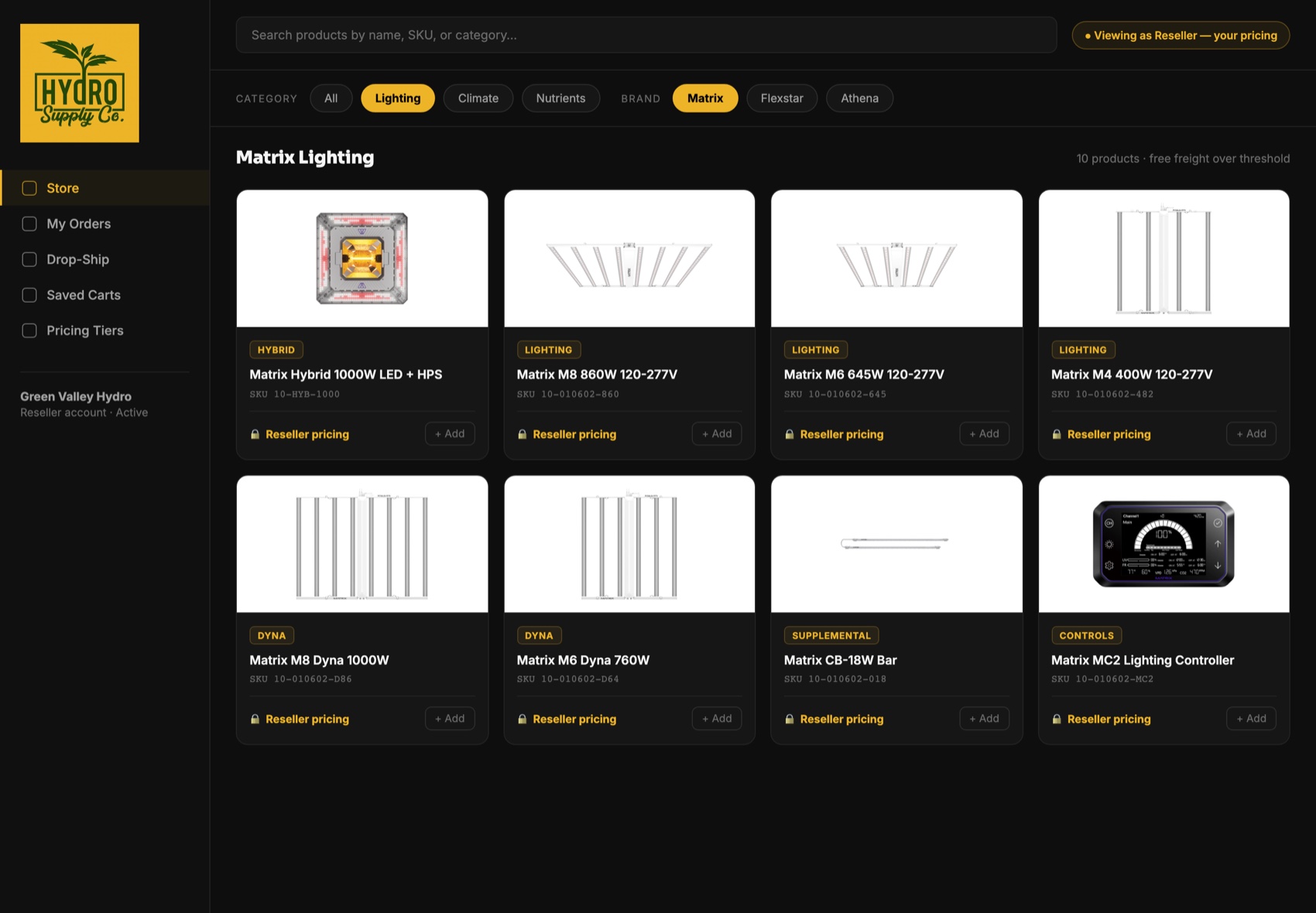Click the Saved Carts sidebar icon
This screenshot has width=1316, height=913.
[x=29, y=295]
